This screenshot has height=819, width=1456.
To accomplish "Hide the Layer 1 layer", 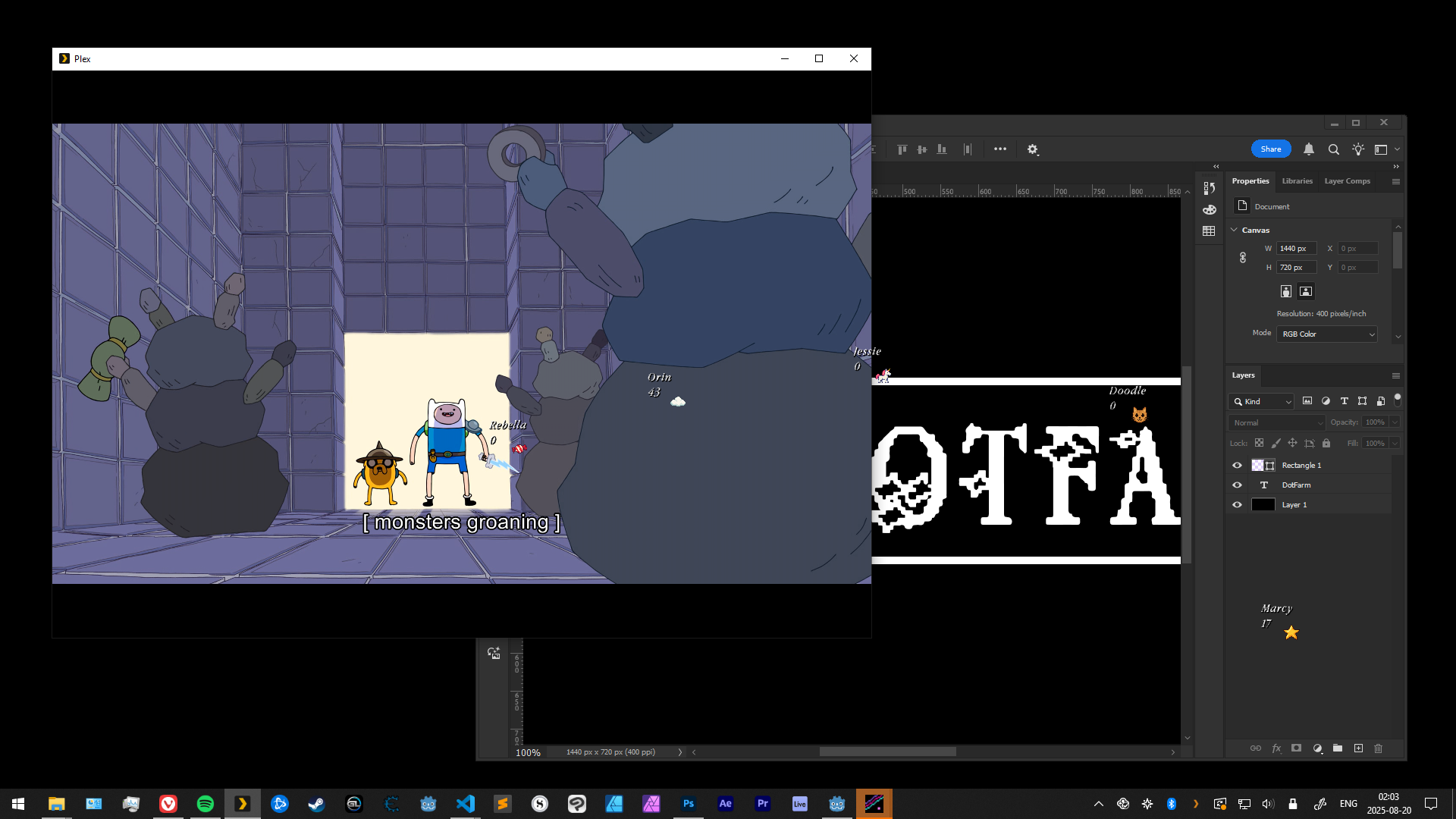I will 1237,505.
